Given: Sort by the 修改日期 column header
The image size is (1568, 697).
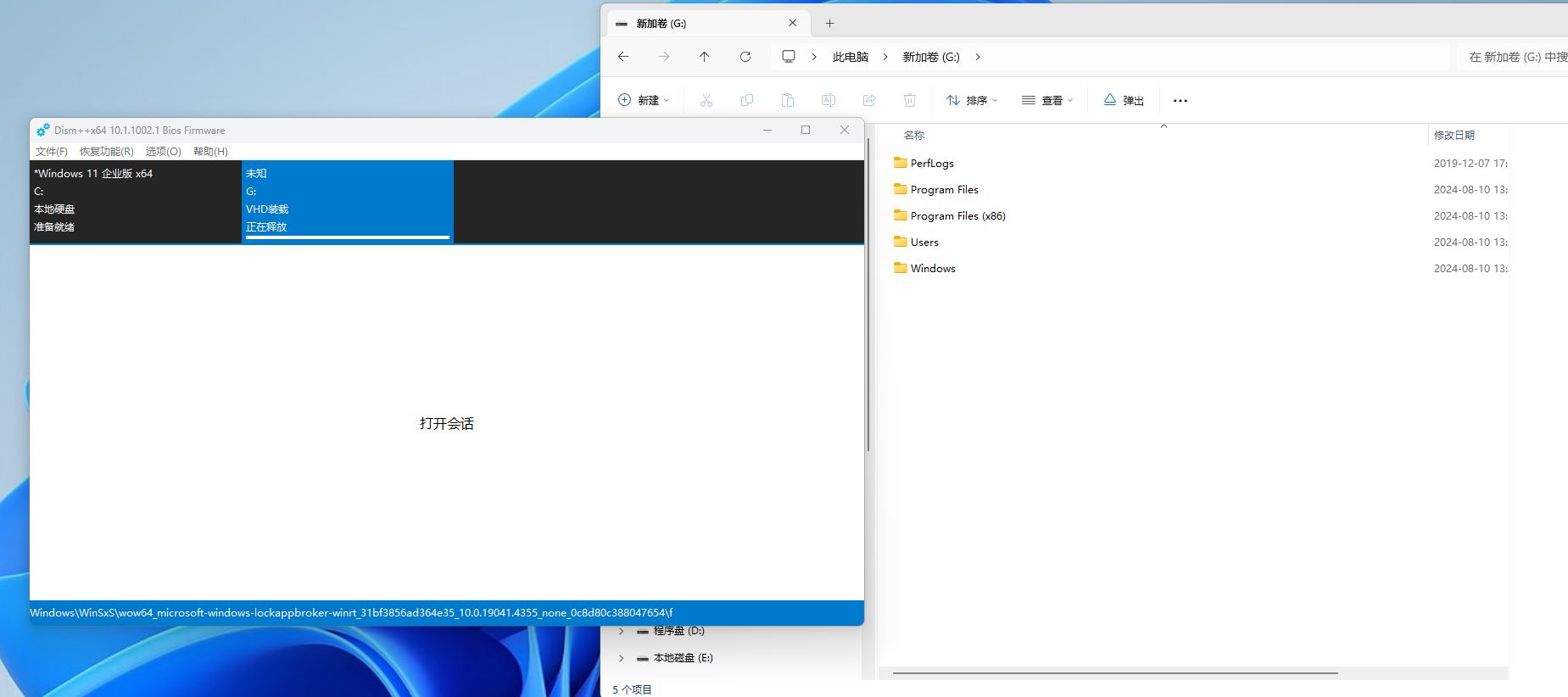Looking at the screenshot, I should tap(1454, 135).
